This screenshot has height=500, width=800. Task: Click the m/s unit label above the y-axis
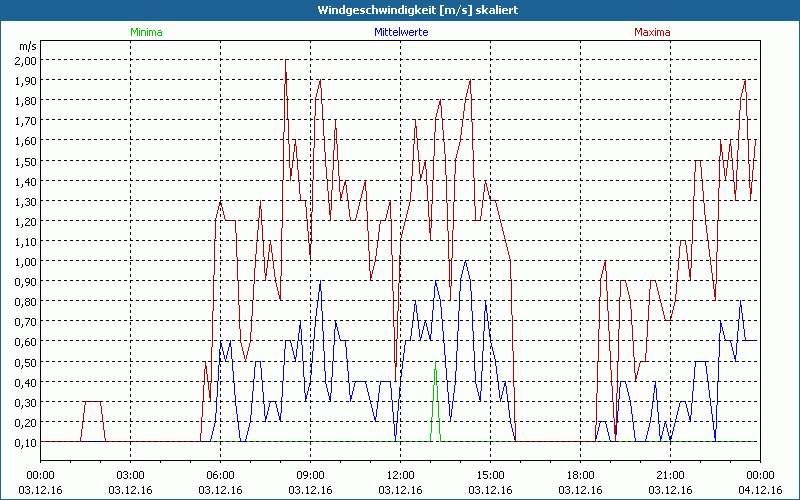click(x=26, y=46)
